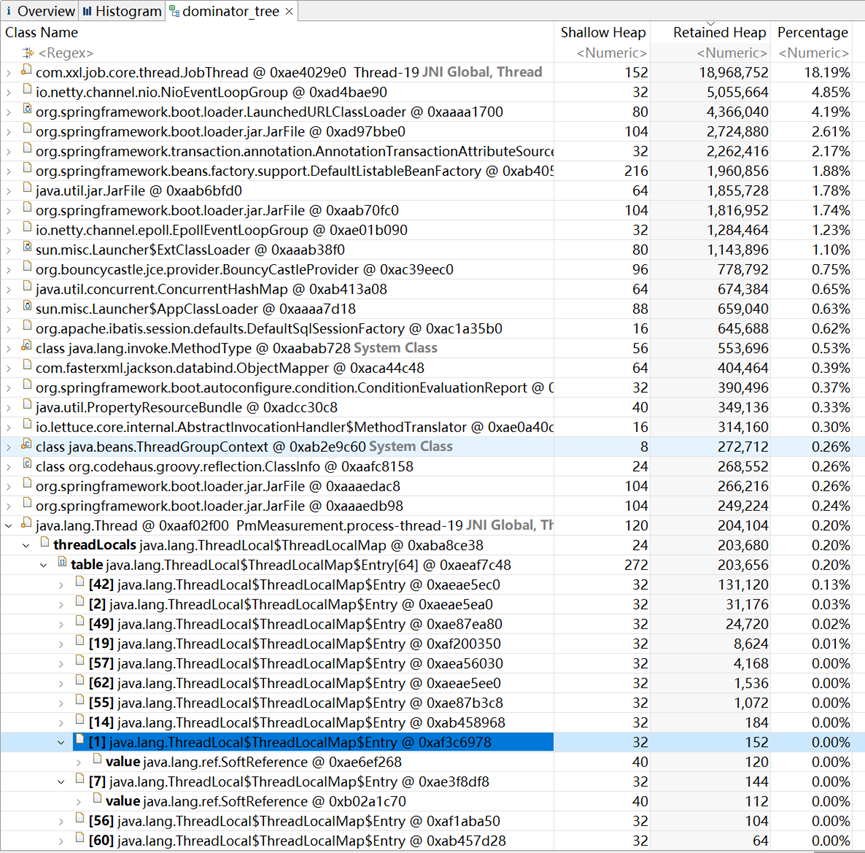Select the dominator_tree tab

click(x=231, y=11)
